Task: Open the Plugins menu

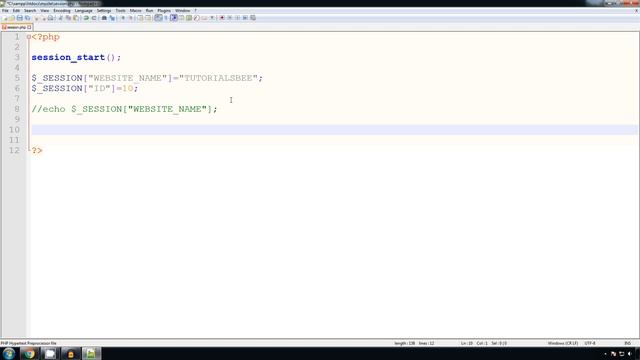Action: 164,11
